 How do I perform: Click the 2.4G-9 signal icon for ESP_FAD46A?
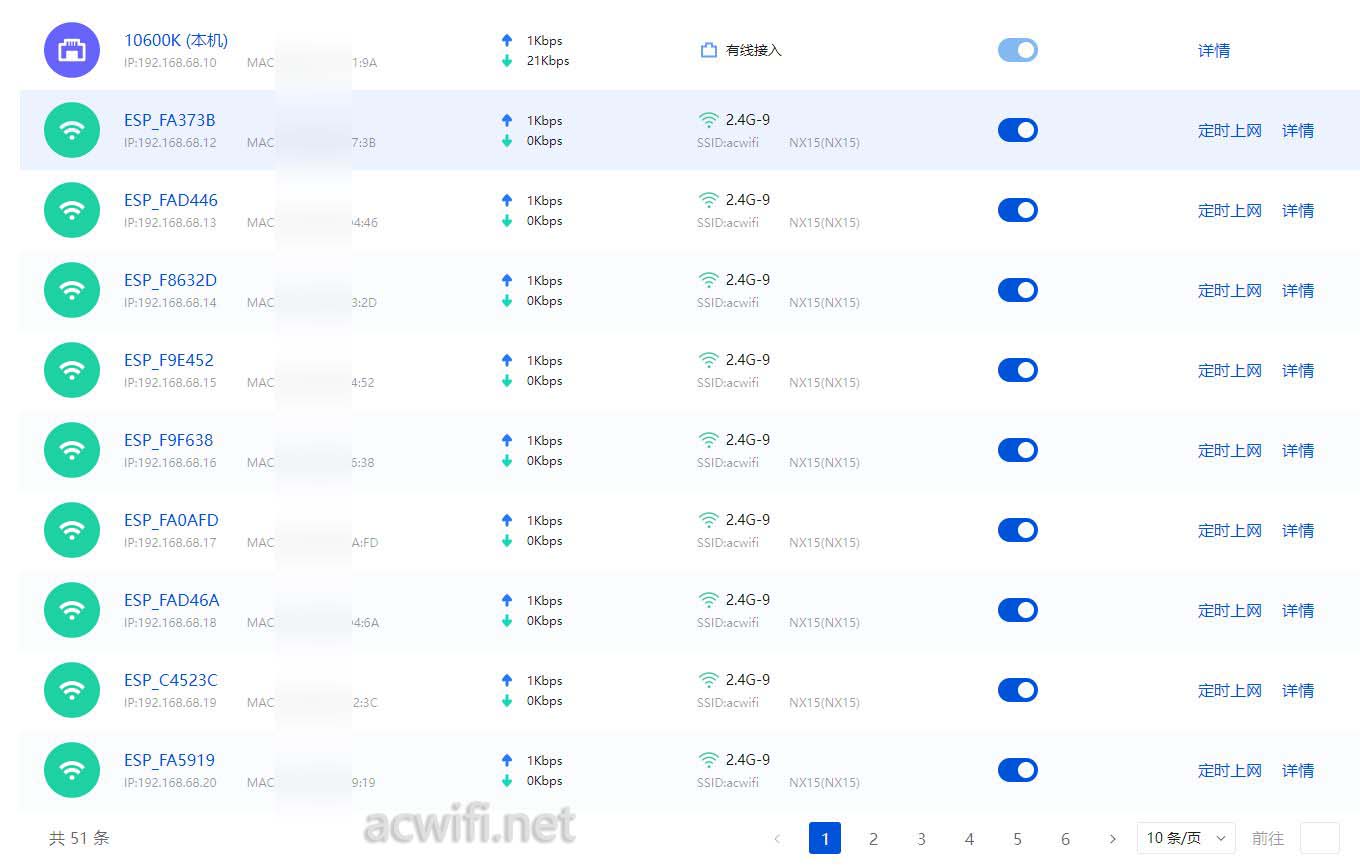click(708, 600)
